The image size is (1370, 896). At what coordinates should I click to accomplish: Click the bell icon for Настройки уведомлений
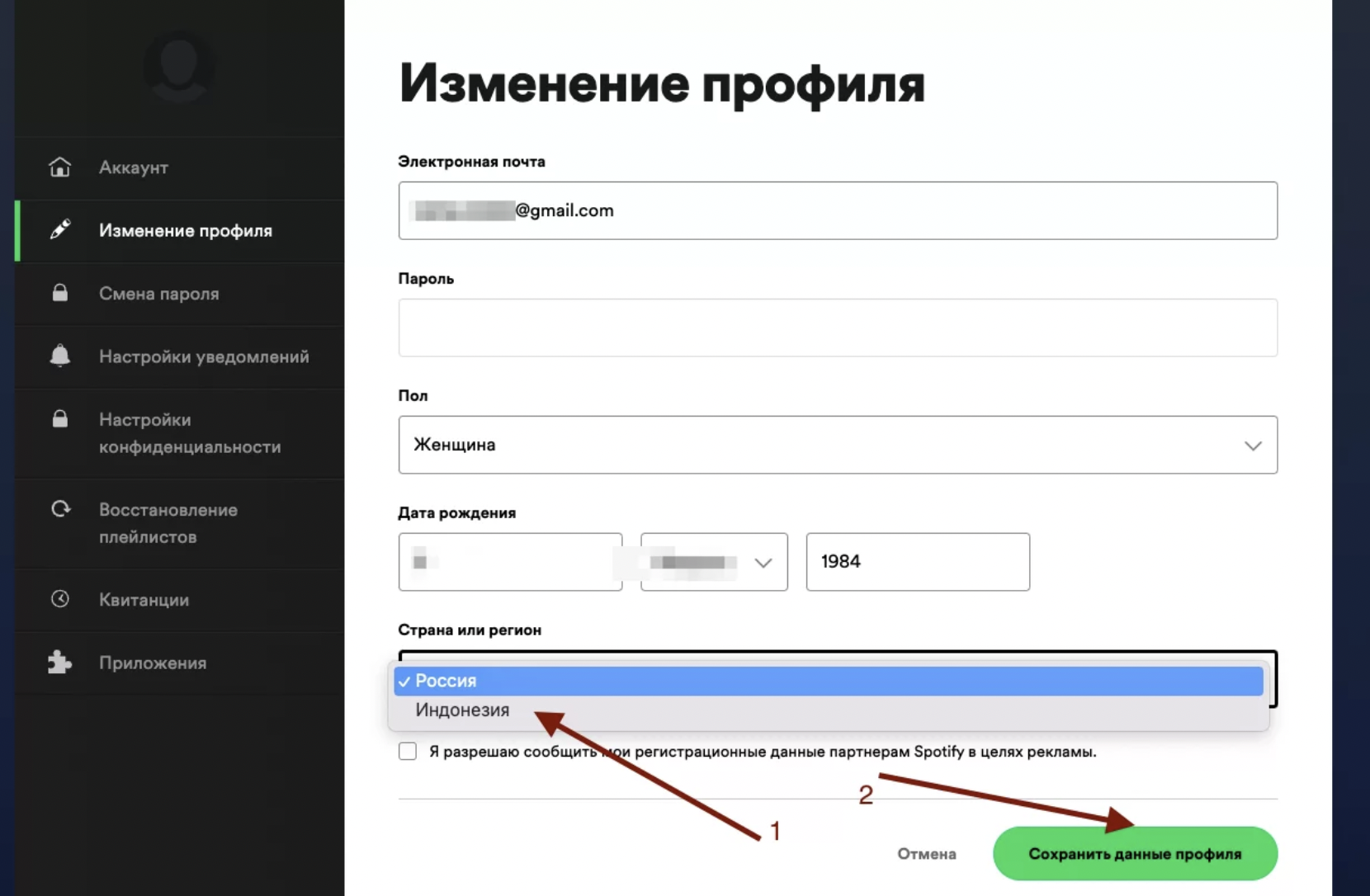[59, 356]
